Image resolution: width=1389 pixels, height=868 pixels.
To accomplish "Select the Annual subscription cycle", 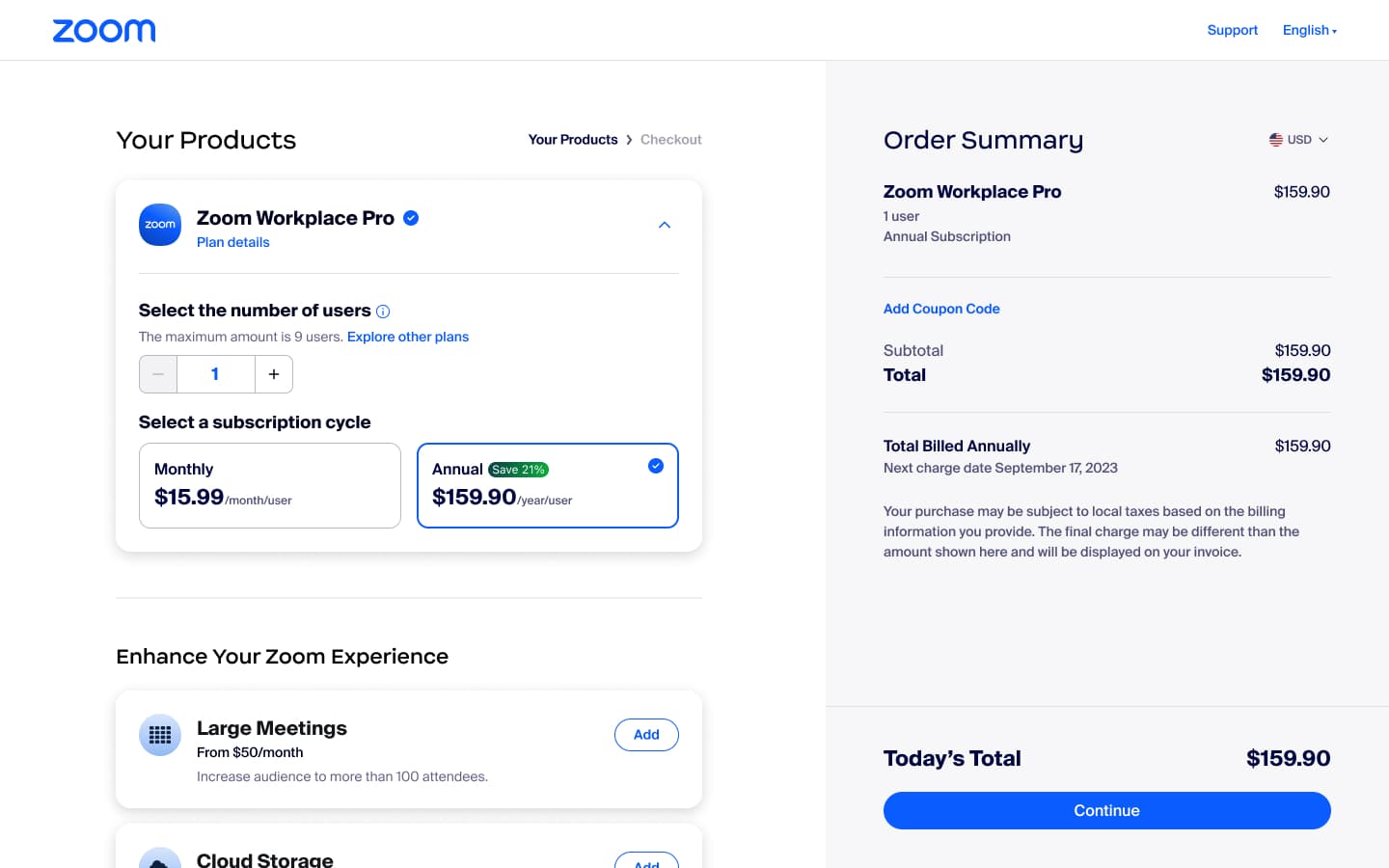I will click(548, 485).
